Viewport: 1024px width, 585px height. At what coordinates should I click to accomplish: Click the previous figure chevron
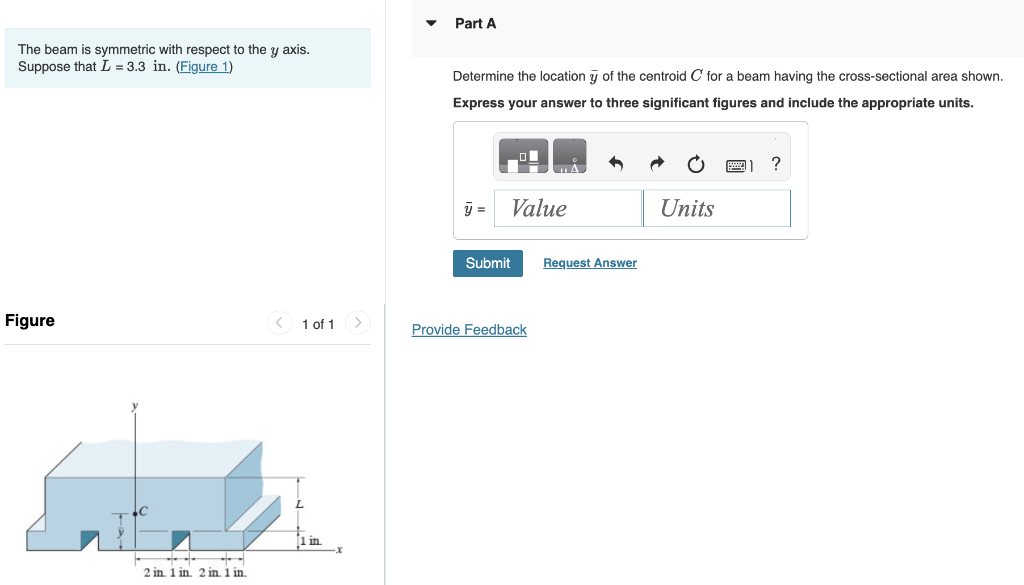click(279, 322)
